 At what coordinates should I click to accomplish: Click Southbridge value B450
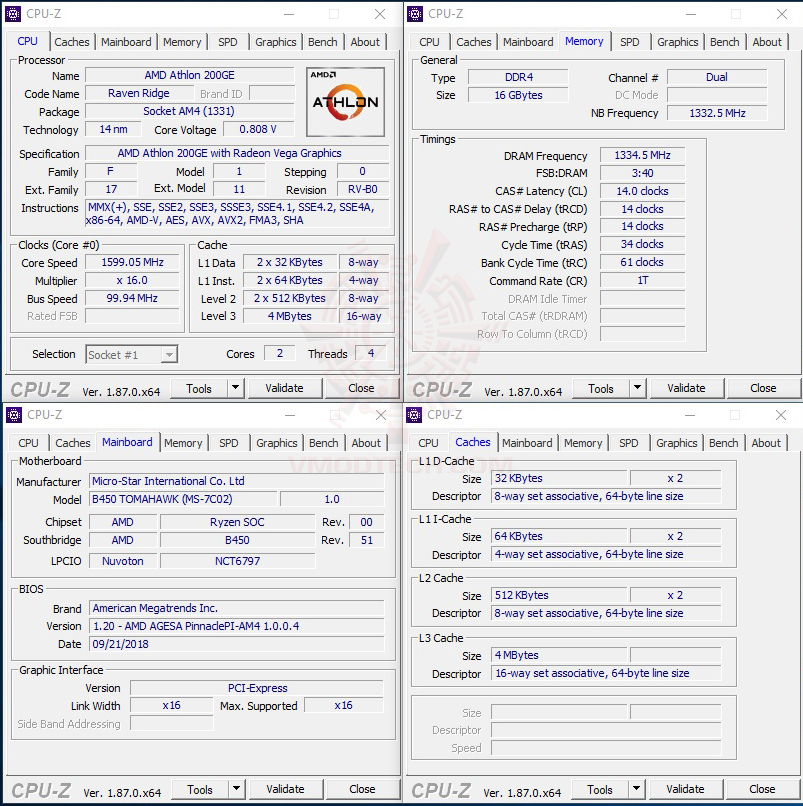point(238,540)
